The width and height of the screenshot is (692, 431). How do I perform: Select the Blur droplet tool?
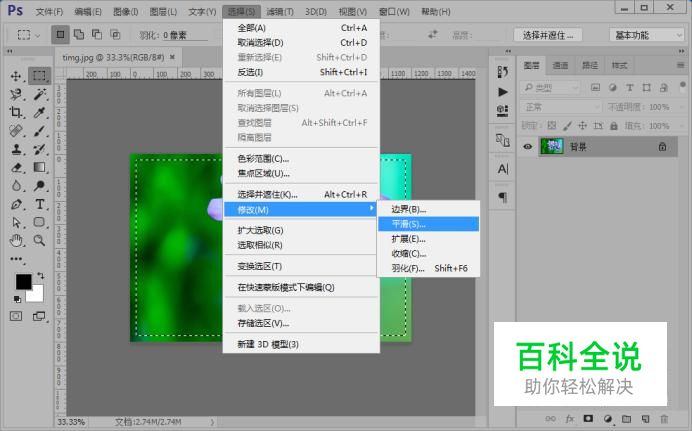coord(16,186)
